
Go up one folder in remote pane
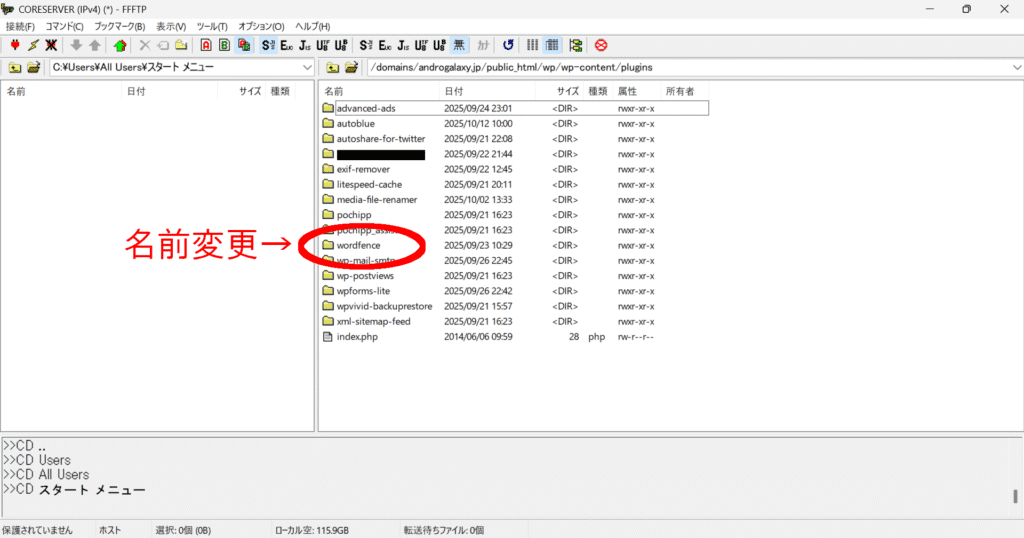click(x=333, y=68)
